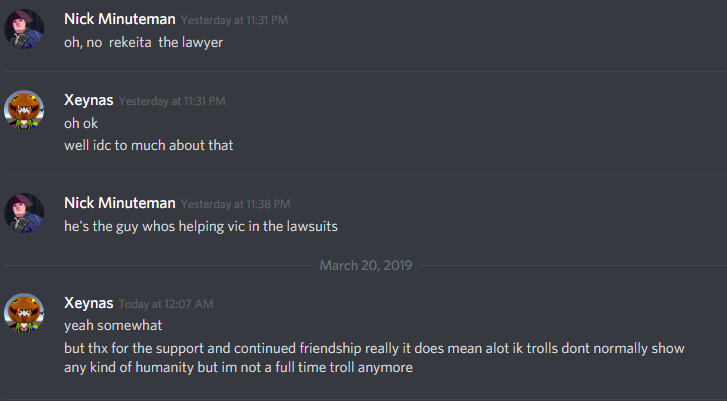727x401 pixels.
Task: Click the "March 20, 2019" date divider
Action: coord(365,265)
